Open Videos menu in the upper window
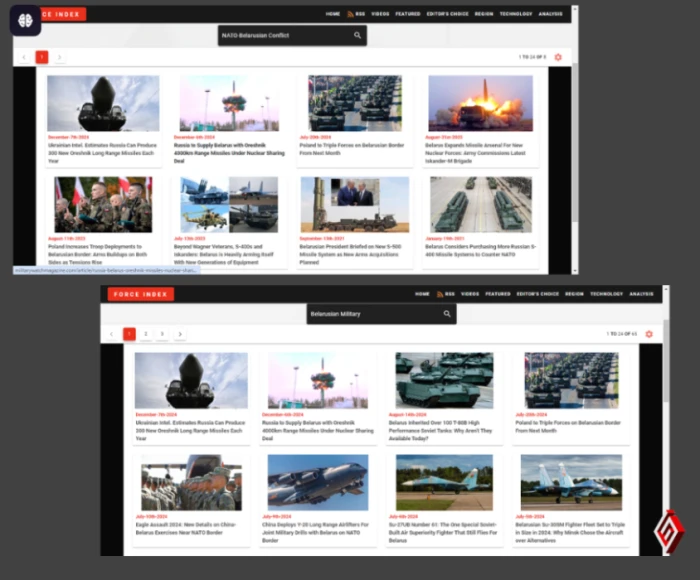The height and width of the screenshot is (580, 700). 380,14
